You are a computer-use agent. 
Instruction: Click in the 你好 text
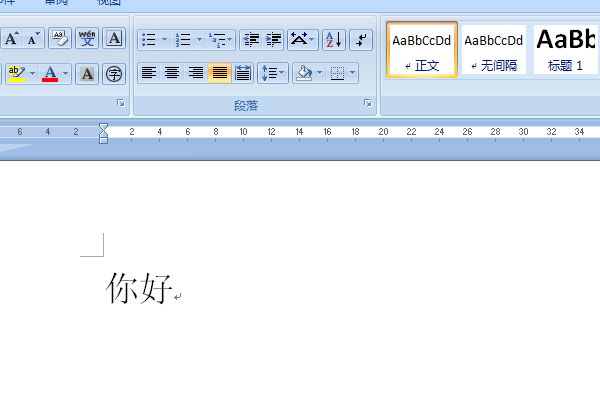pyautogui.click(x=139, y=288)
